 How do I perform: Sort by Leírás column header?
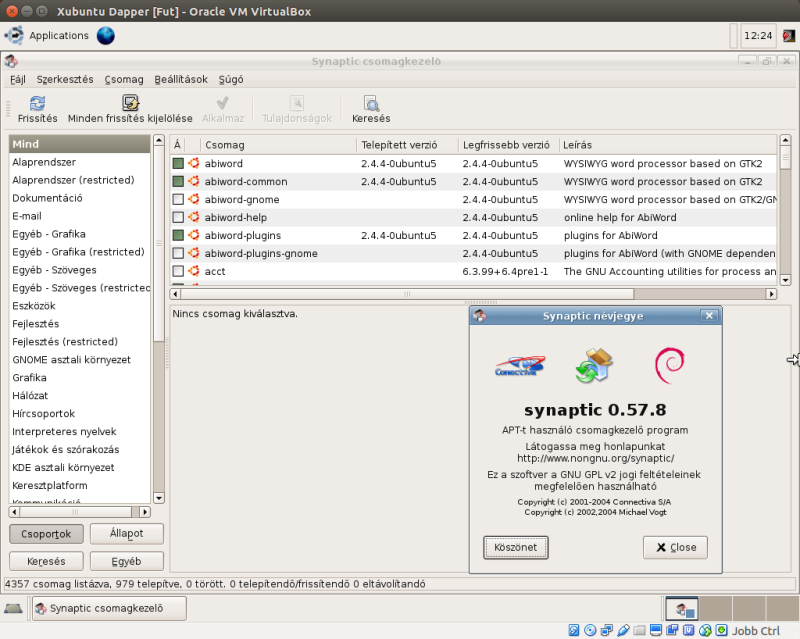[668, 145]
